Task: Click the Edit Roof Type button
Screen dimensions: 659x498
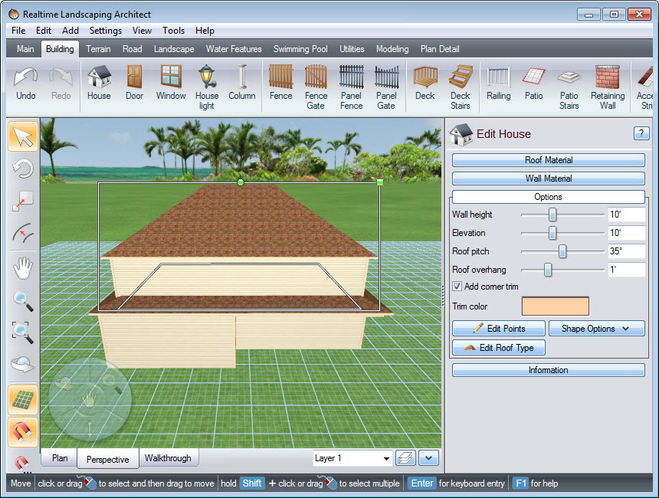Action: (x=499, y=348)
